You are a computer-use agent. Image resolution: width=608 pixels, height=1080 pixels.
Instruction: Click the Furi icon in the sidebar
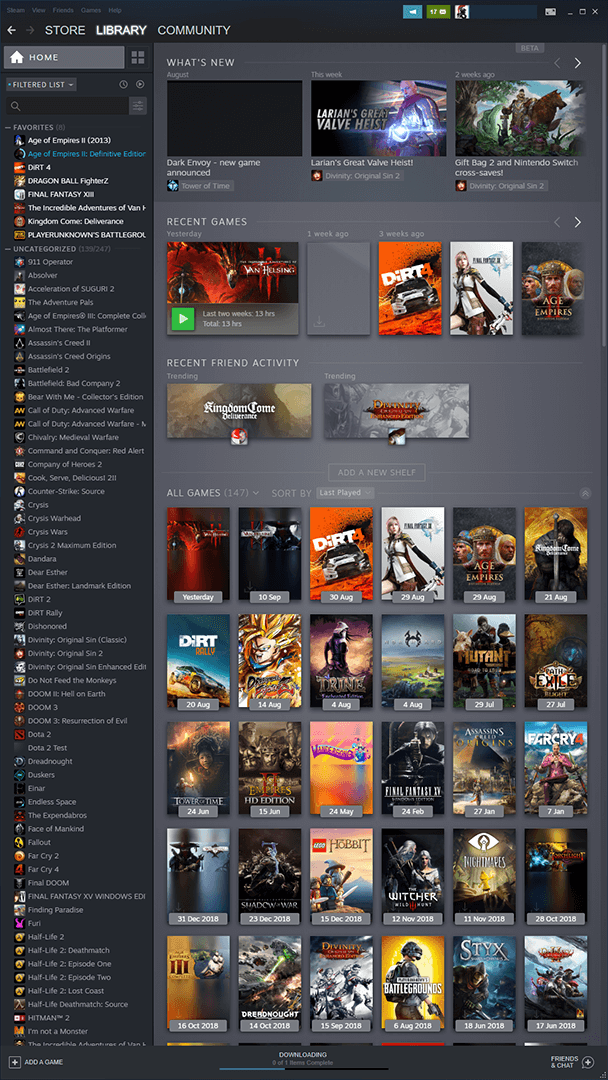coord(20,923)
